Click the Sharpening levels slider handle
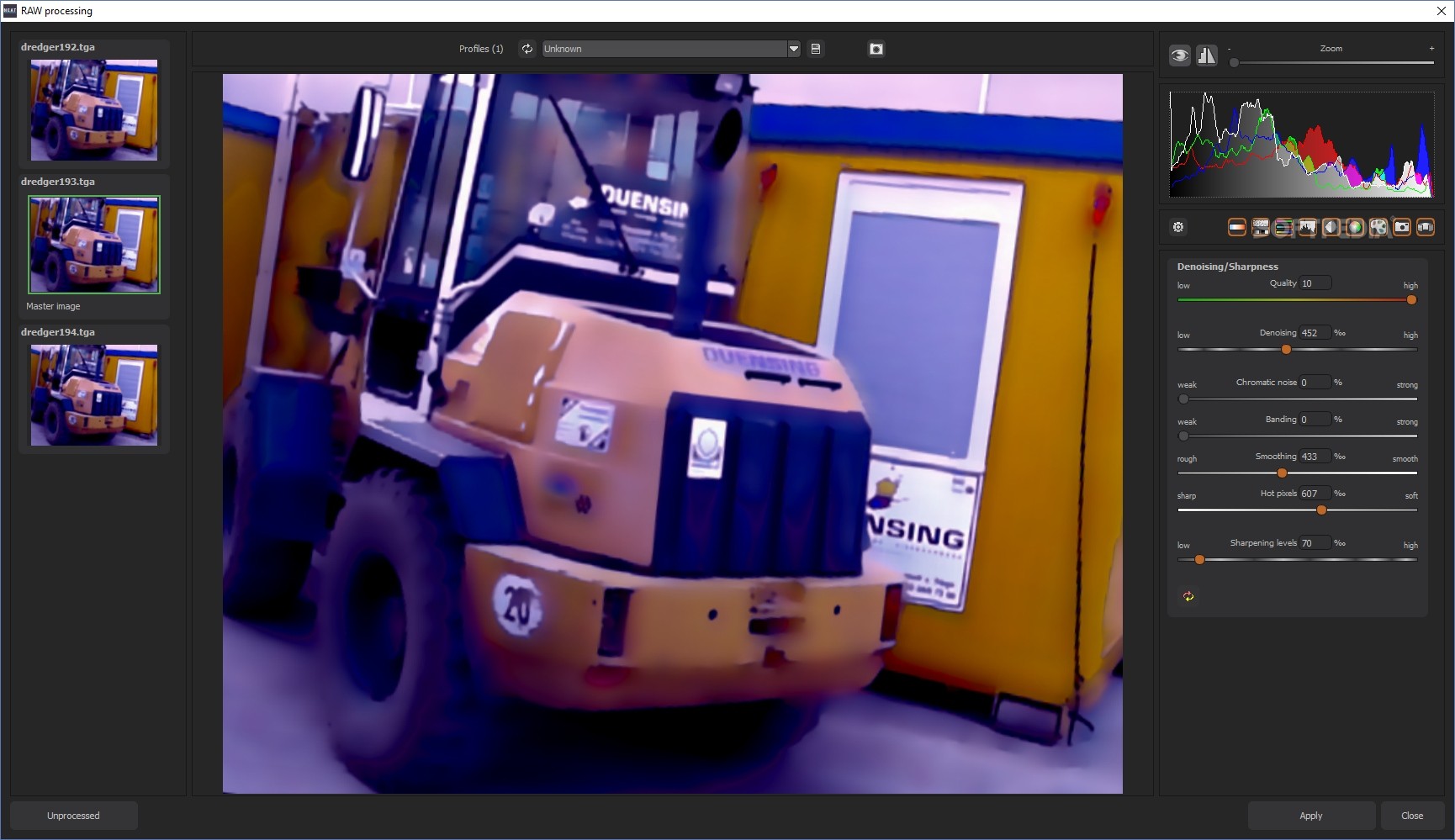Image resolution: width=1455 pixels, height=840 pixels. [1199, 560]
